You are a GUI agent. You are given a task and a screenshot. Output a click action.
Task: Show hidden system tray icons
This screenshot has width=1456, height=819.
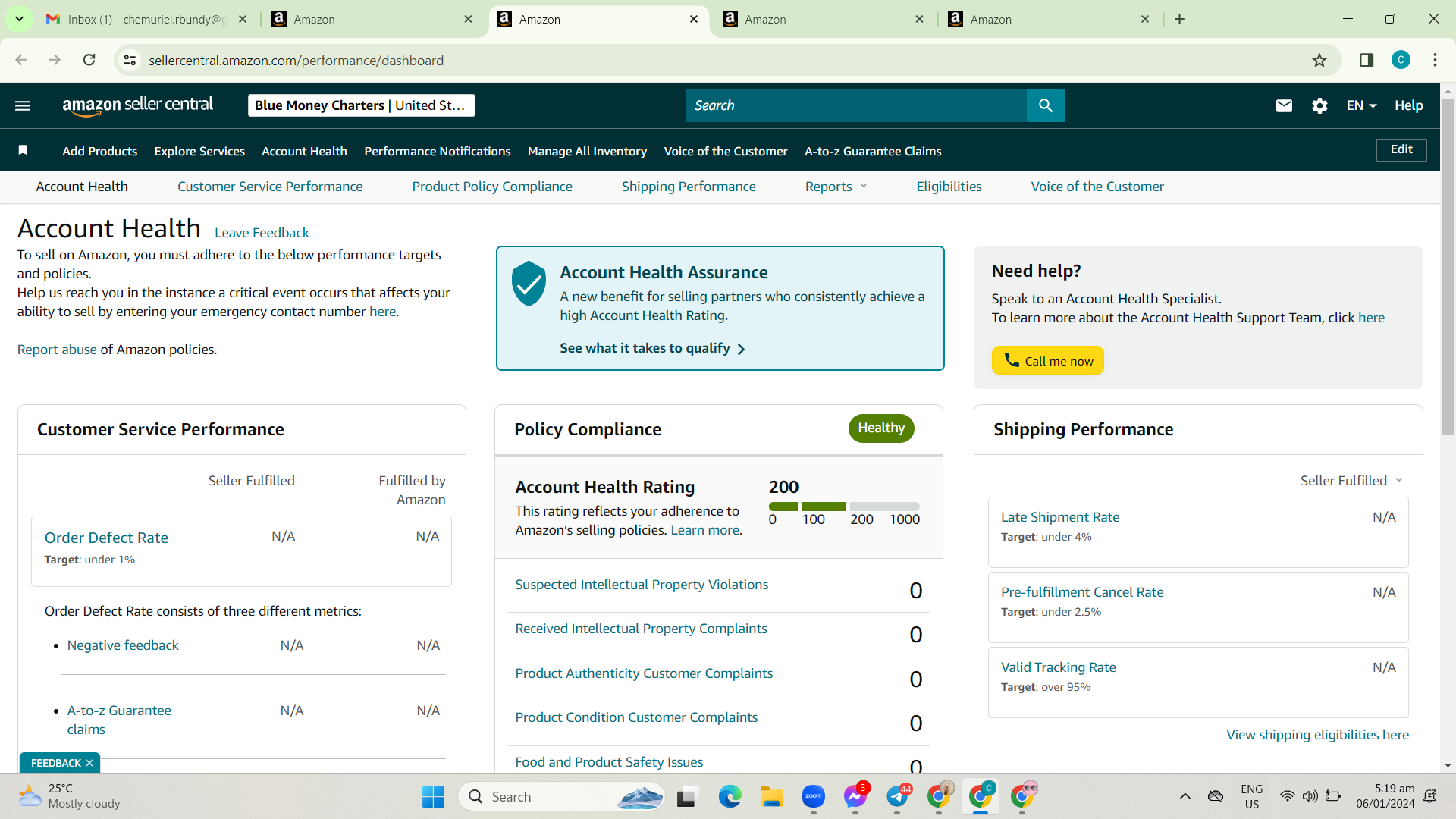coord(1185,796)
